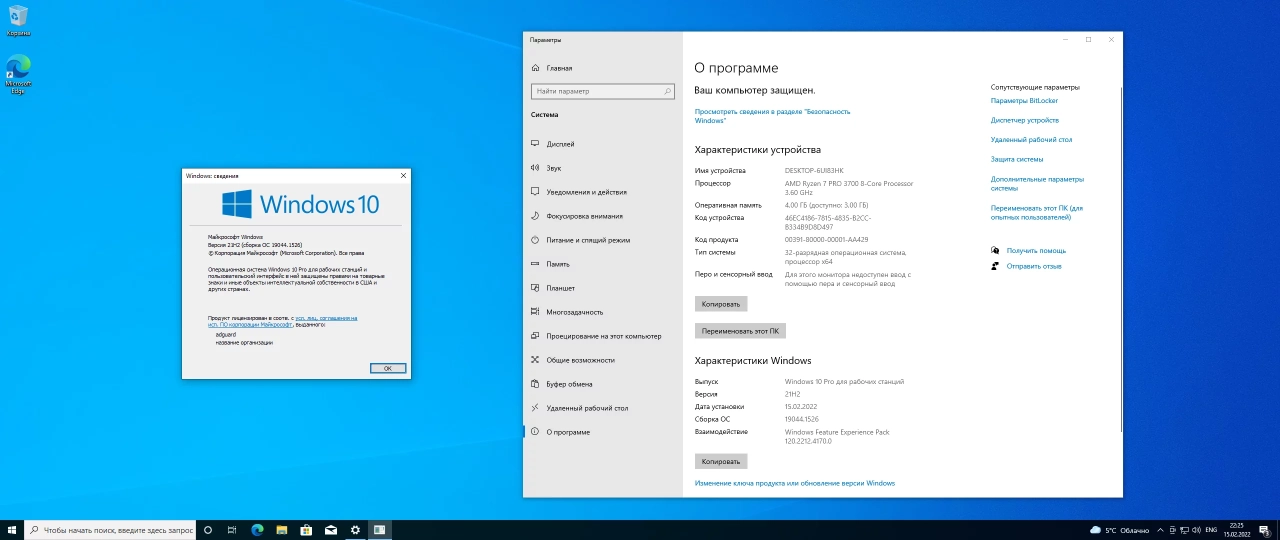Open Task View on taskbar
1280x540 pixels.
[x=232, y=530]
